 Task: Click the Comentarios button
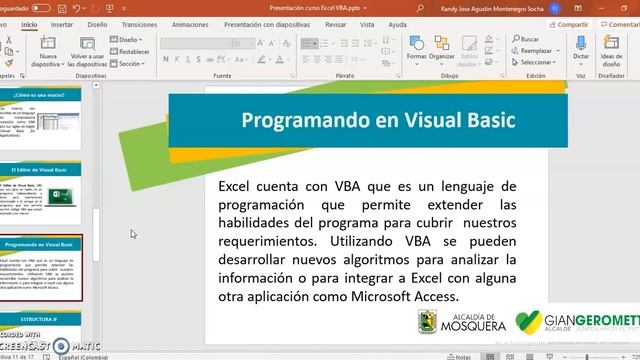[x=619, y=25]
